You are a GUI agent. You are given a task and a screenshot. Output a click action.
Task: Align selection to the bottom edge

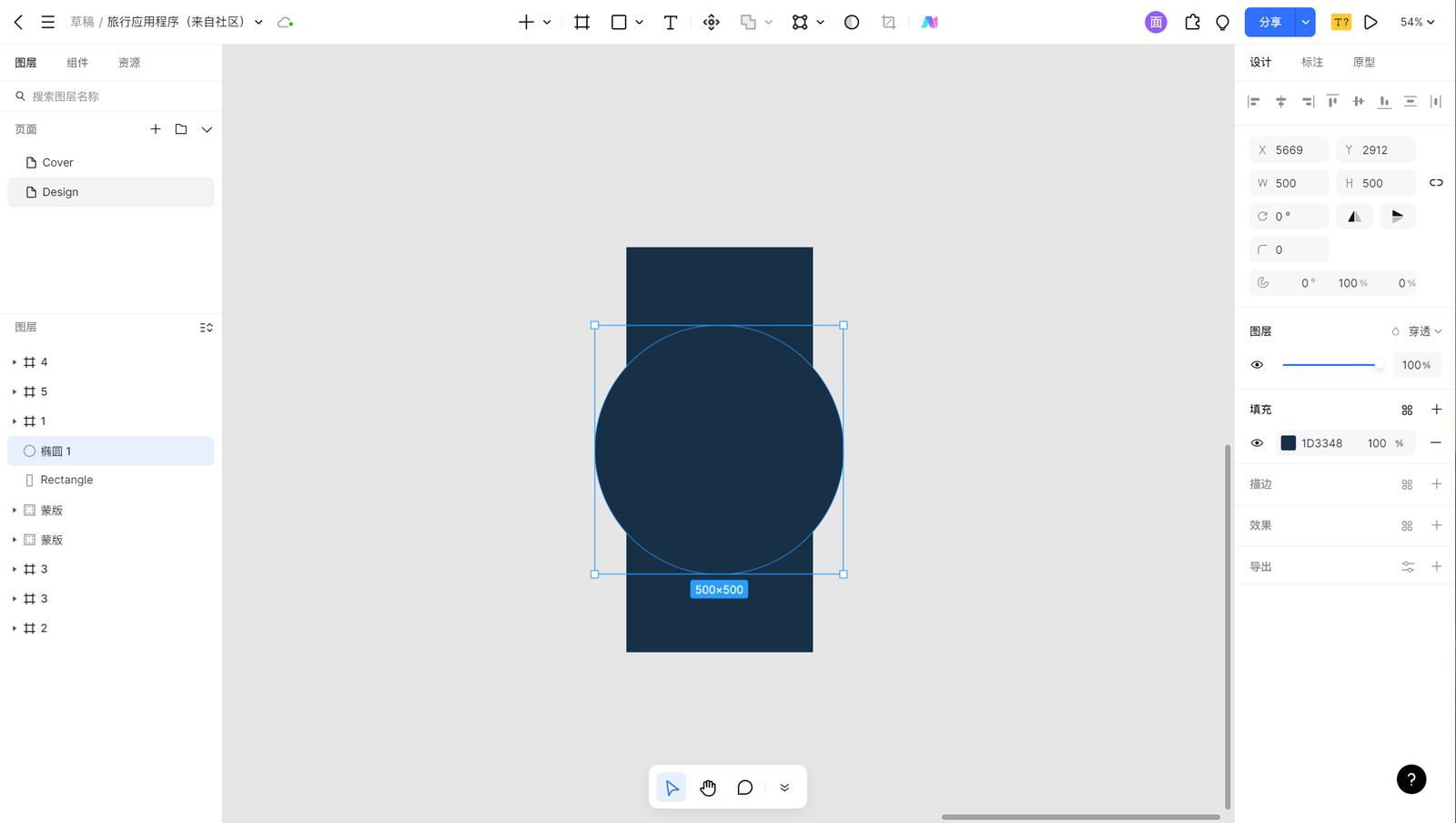pyautogui.click(x=1384, y=101)
